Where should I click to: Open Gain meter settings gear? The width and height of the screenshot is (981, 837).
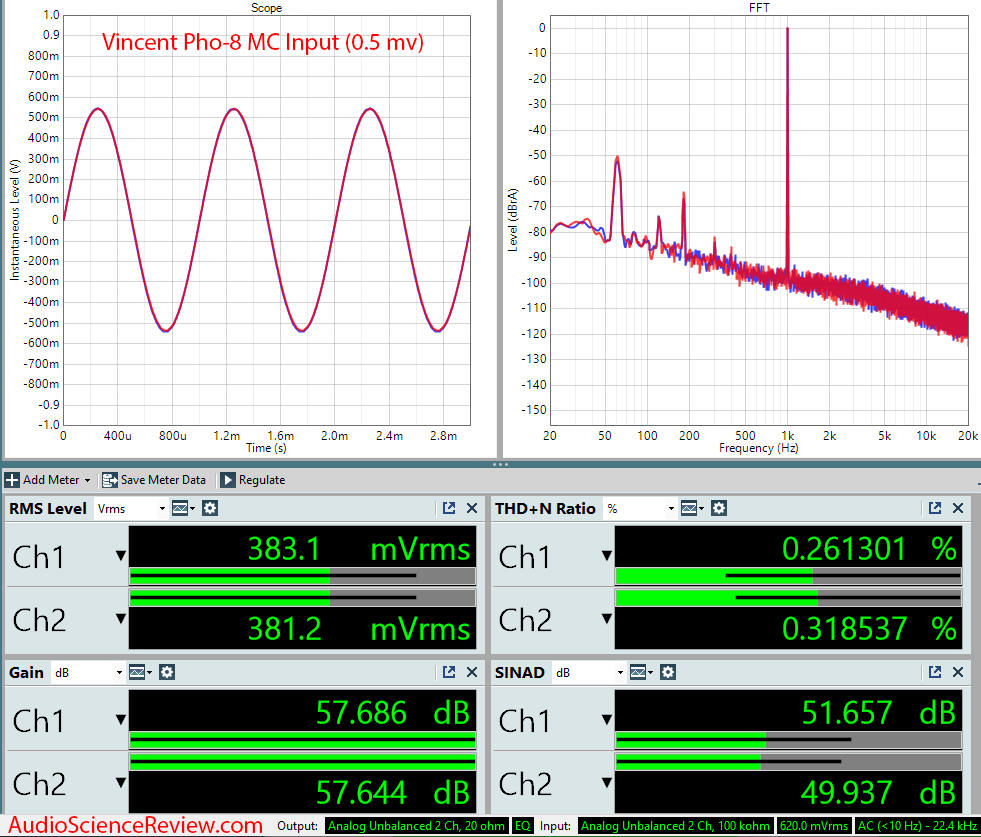tap(166, 672)
